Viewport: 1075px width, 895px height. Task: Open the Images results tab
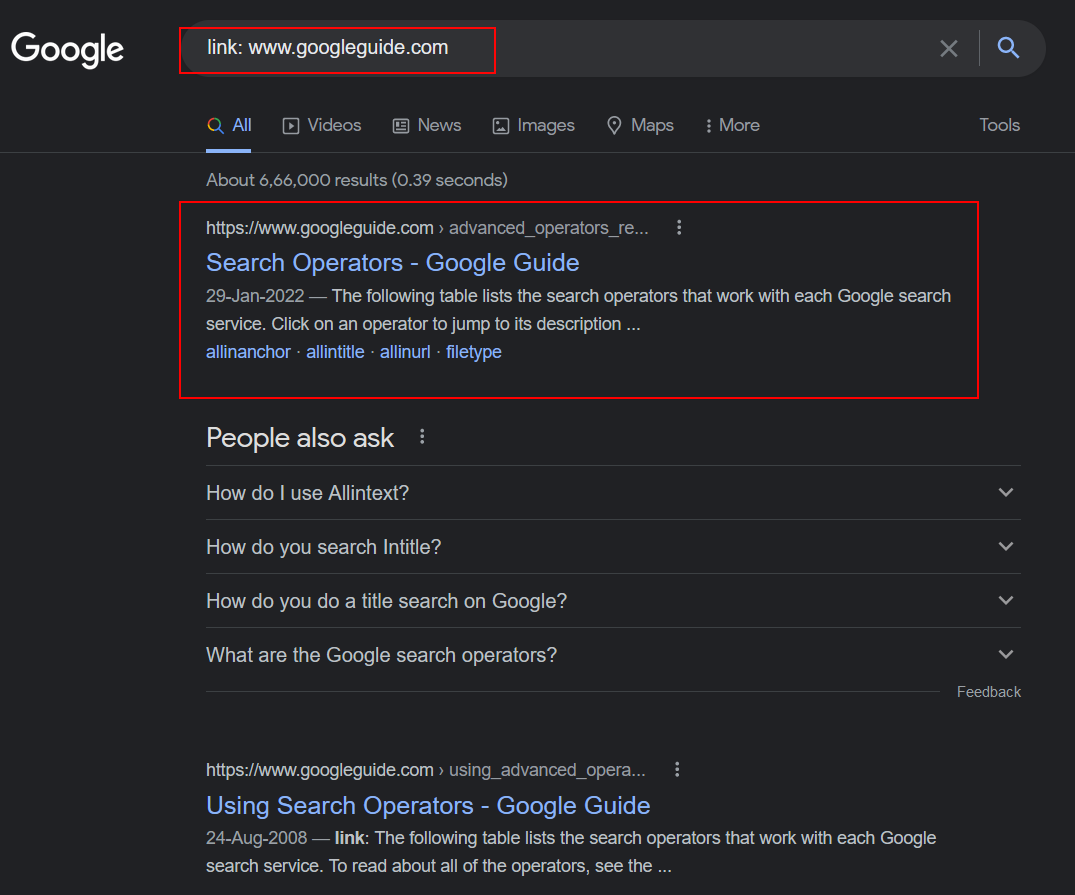pos(533,126)
